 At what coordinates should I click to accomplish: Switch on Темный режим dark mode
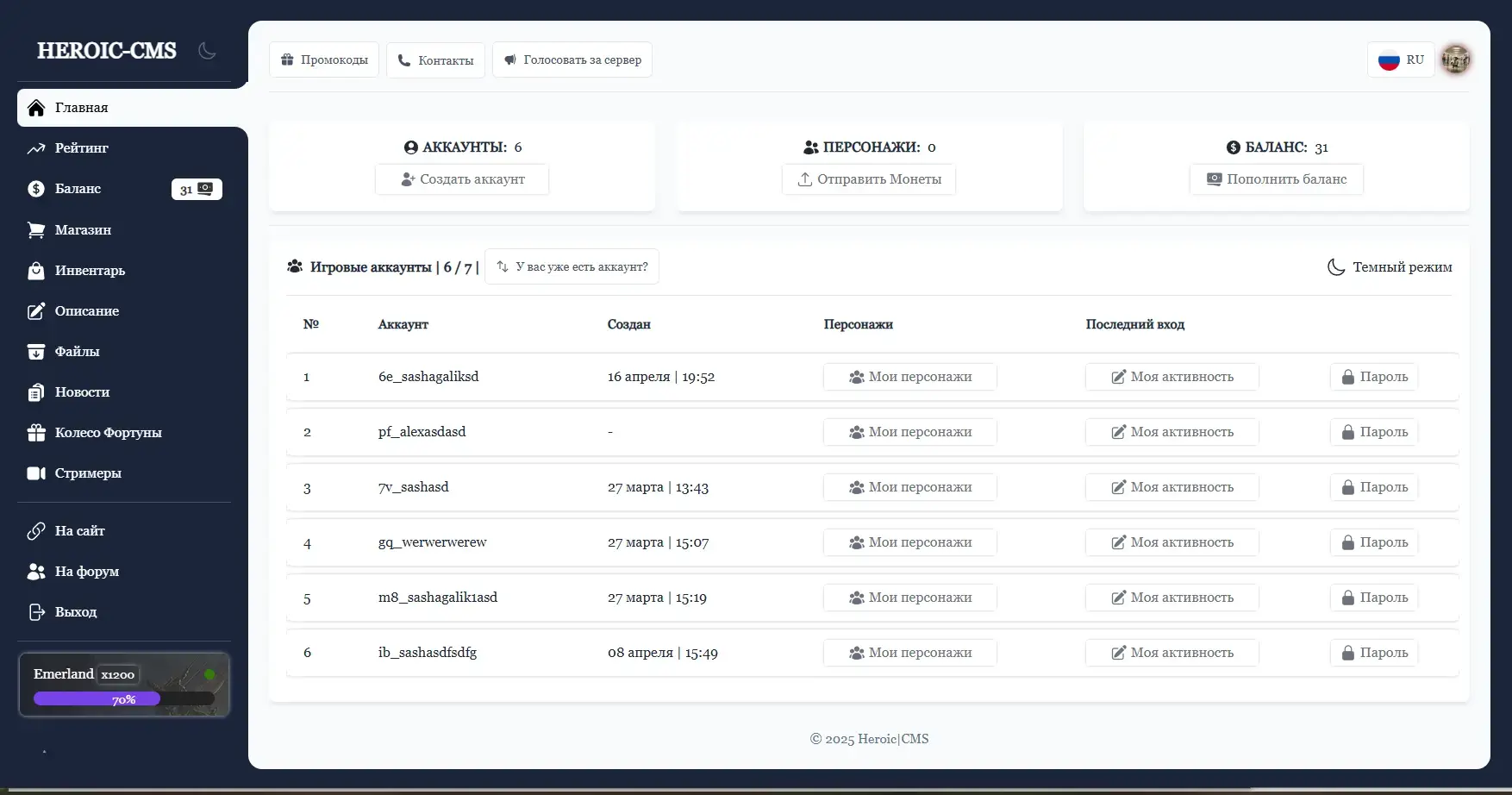coord(1390,267)
